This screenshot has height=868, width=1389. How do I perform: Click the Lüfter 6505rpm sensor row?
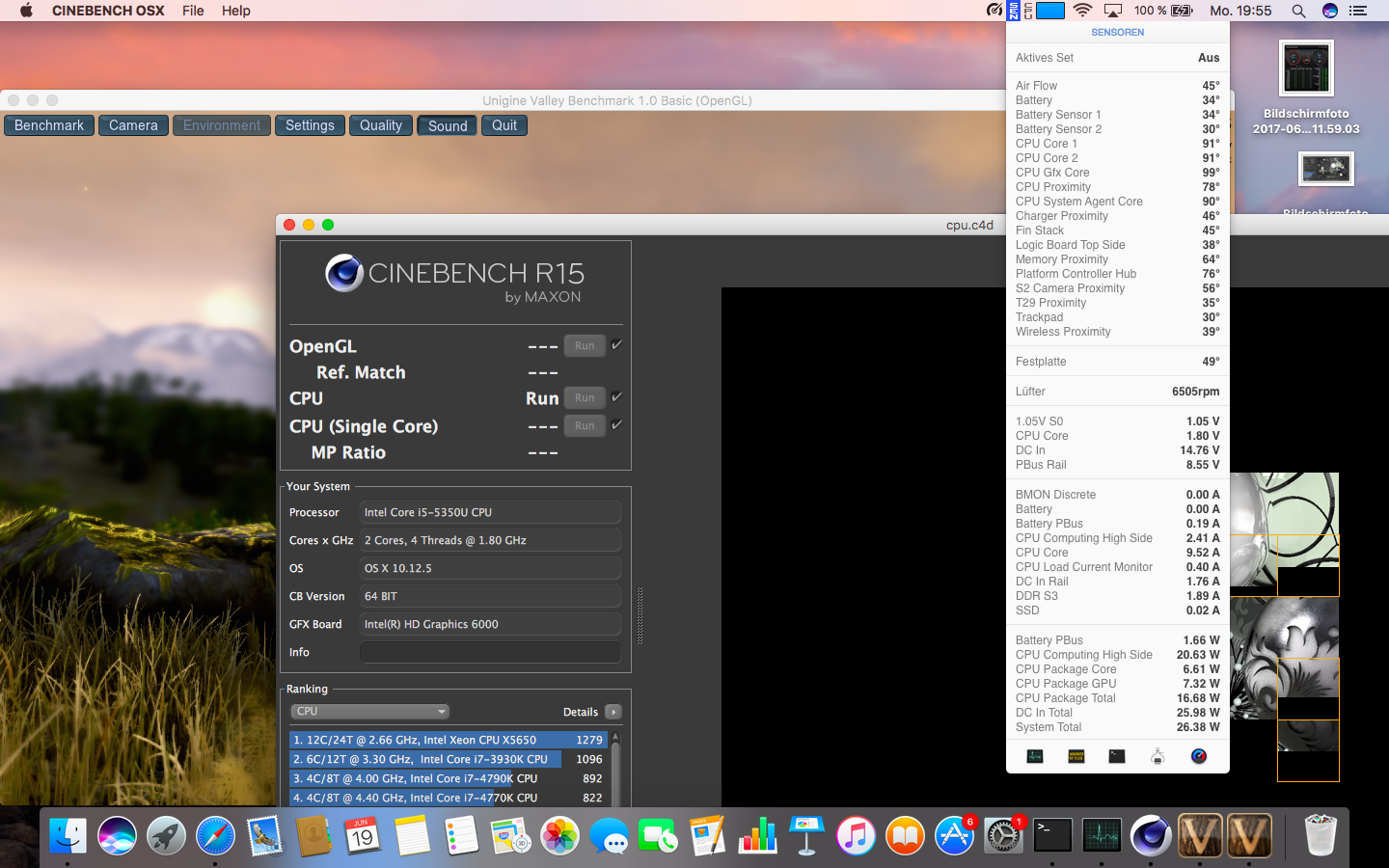(1117, 392)
